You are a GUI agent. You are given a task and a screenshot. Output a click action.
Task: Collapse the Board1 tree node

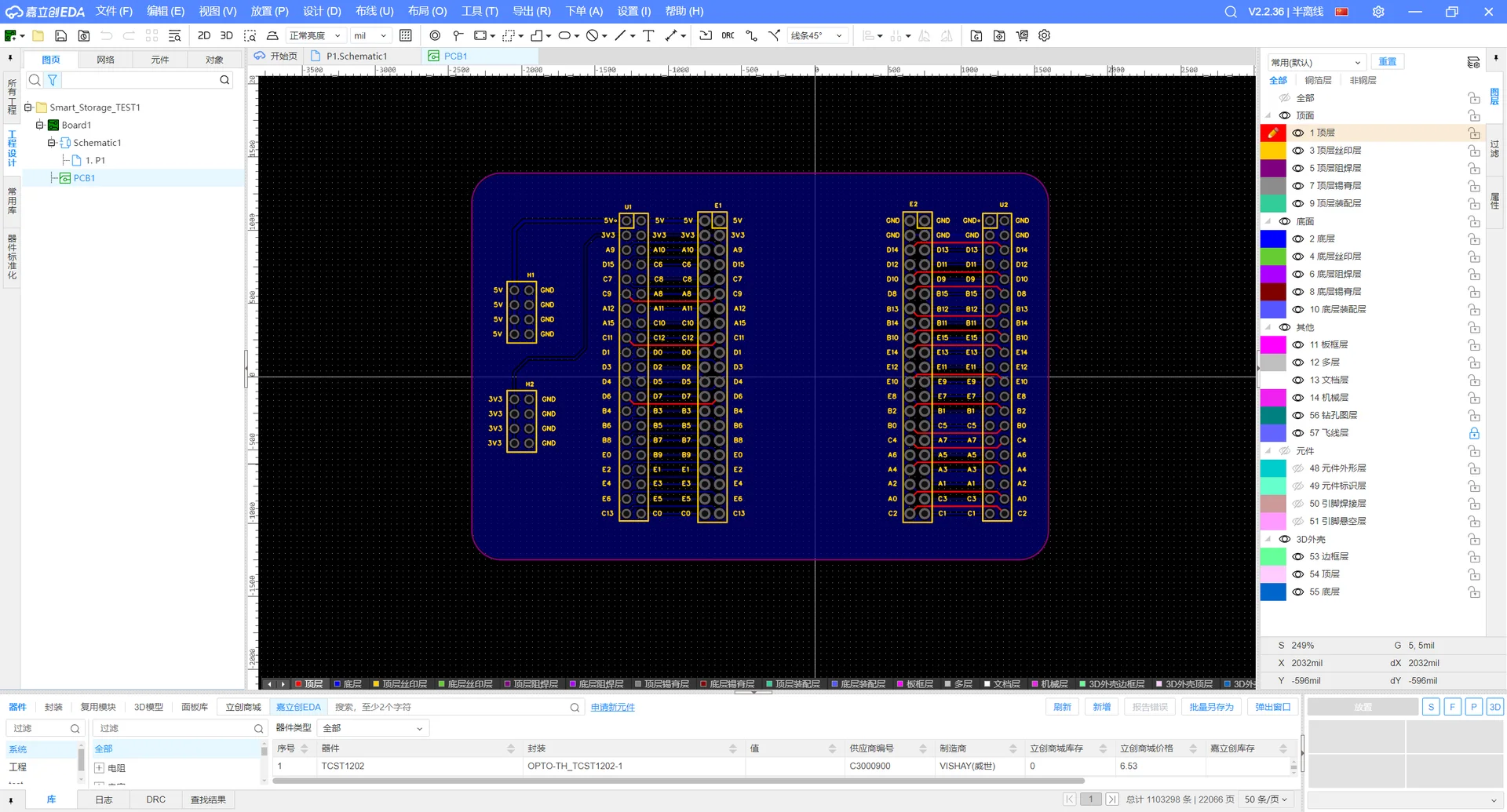(x=40, y=125)
